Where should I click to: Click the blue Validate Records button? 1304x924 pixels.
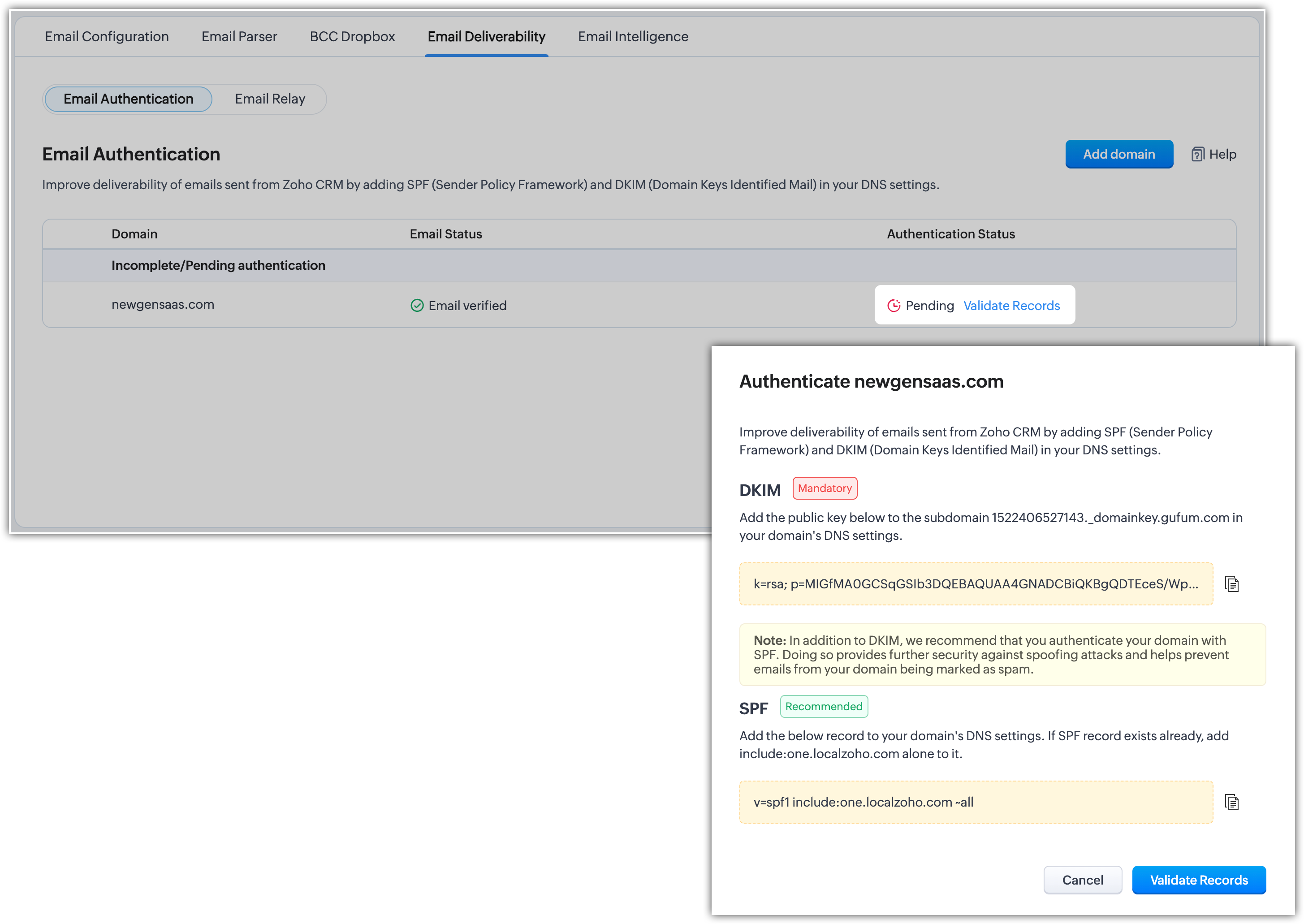tap(1199, 880)
